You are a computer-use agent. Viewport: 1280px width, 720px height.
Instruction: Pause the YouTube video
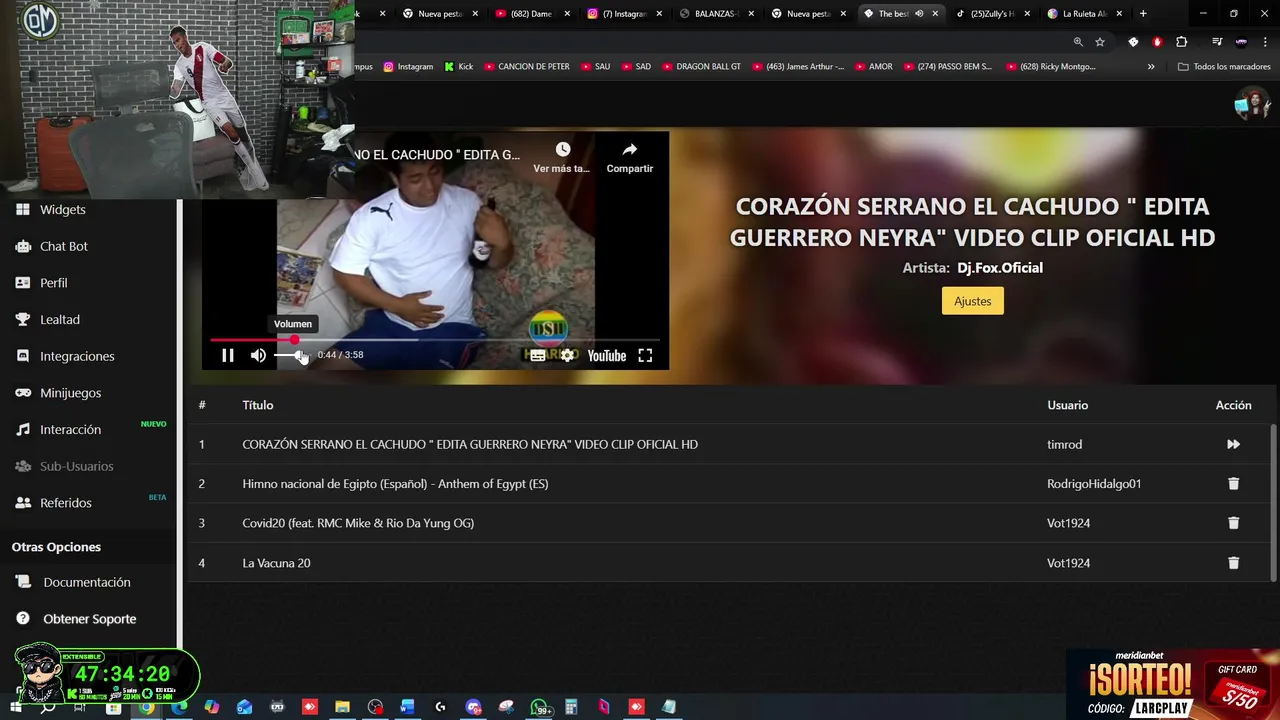point(228,355)
